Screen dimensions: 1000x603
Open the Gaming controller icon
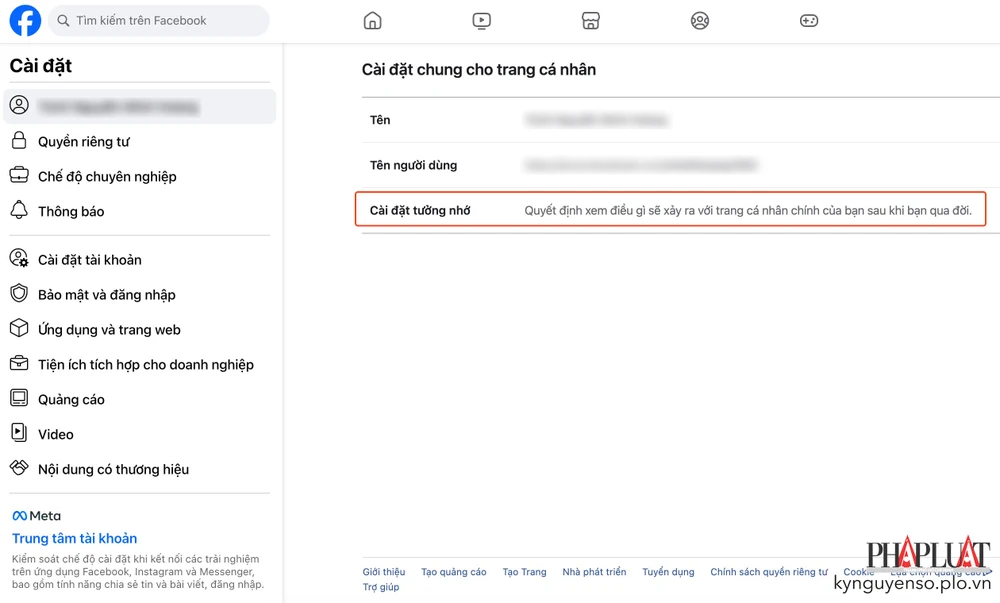pyautogui.click(x=809, y=20)
